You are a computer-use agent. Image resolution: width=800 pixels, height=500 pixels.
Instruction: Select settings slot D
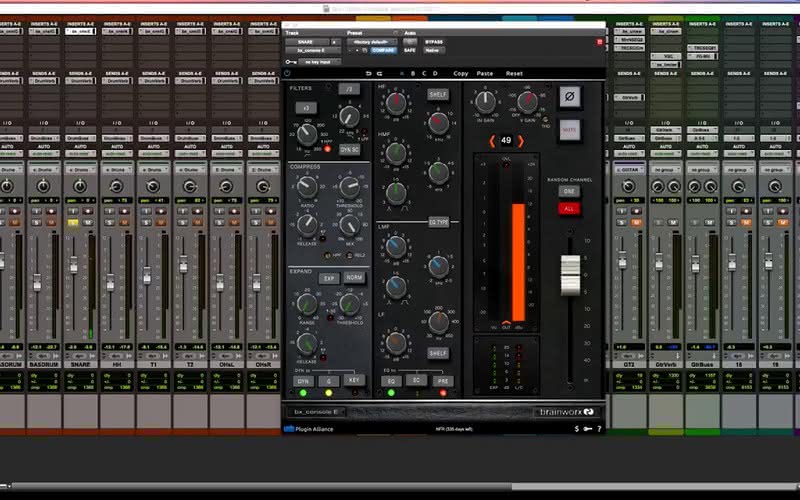pos(435,73)
